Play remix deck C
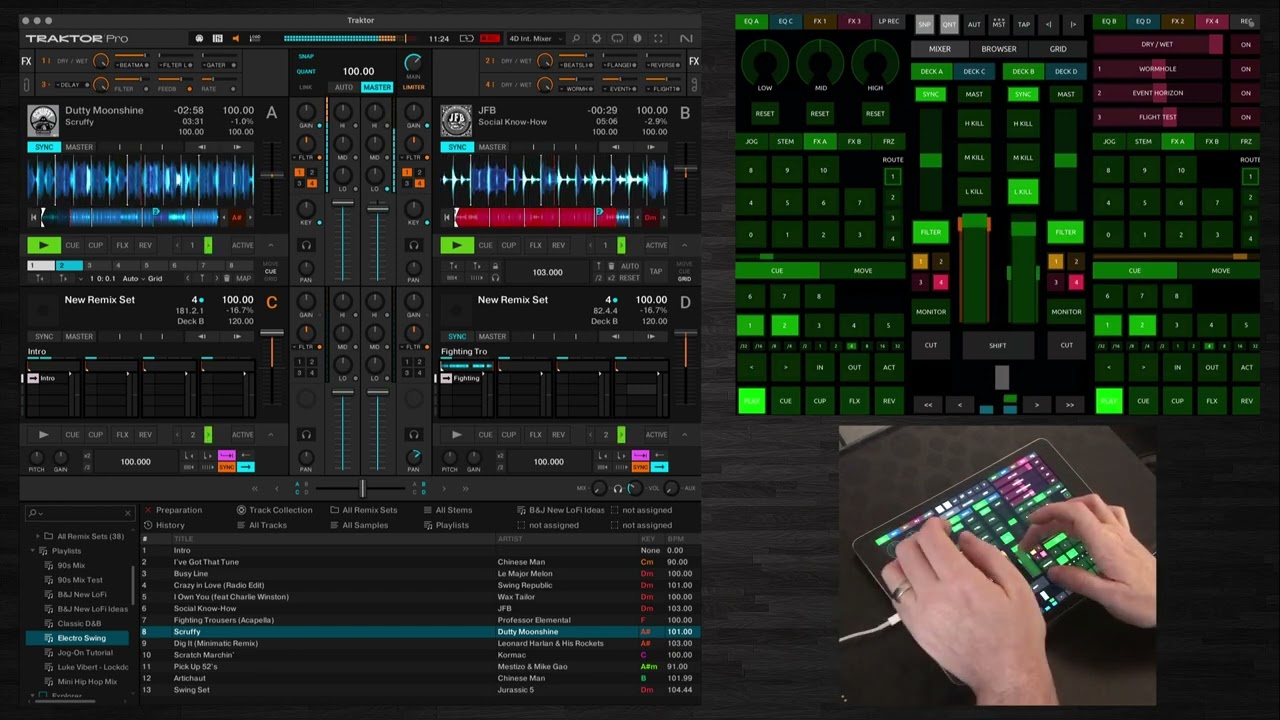Viewport: 1280px width, 720px height. (x=43, y=435)
